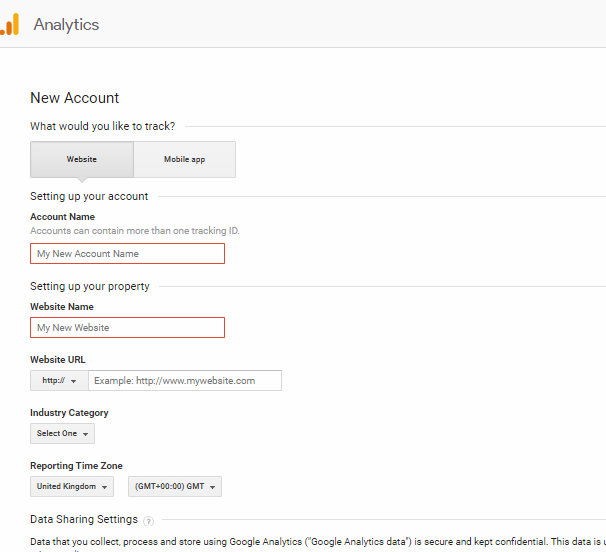The width and height of the screenshot is (606, 552).
Task: Click the Account Name label
Action: [62, 217]
